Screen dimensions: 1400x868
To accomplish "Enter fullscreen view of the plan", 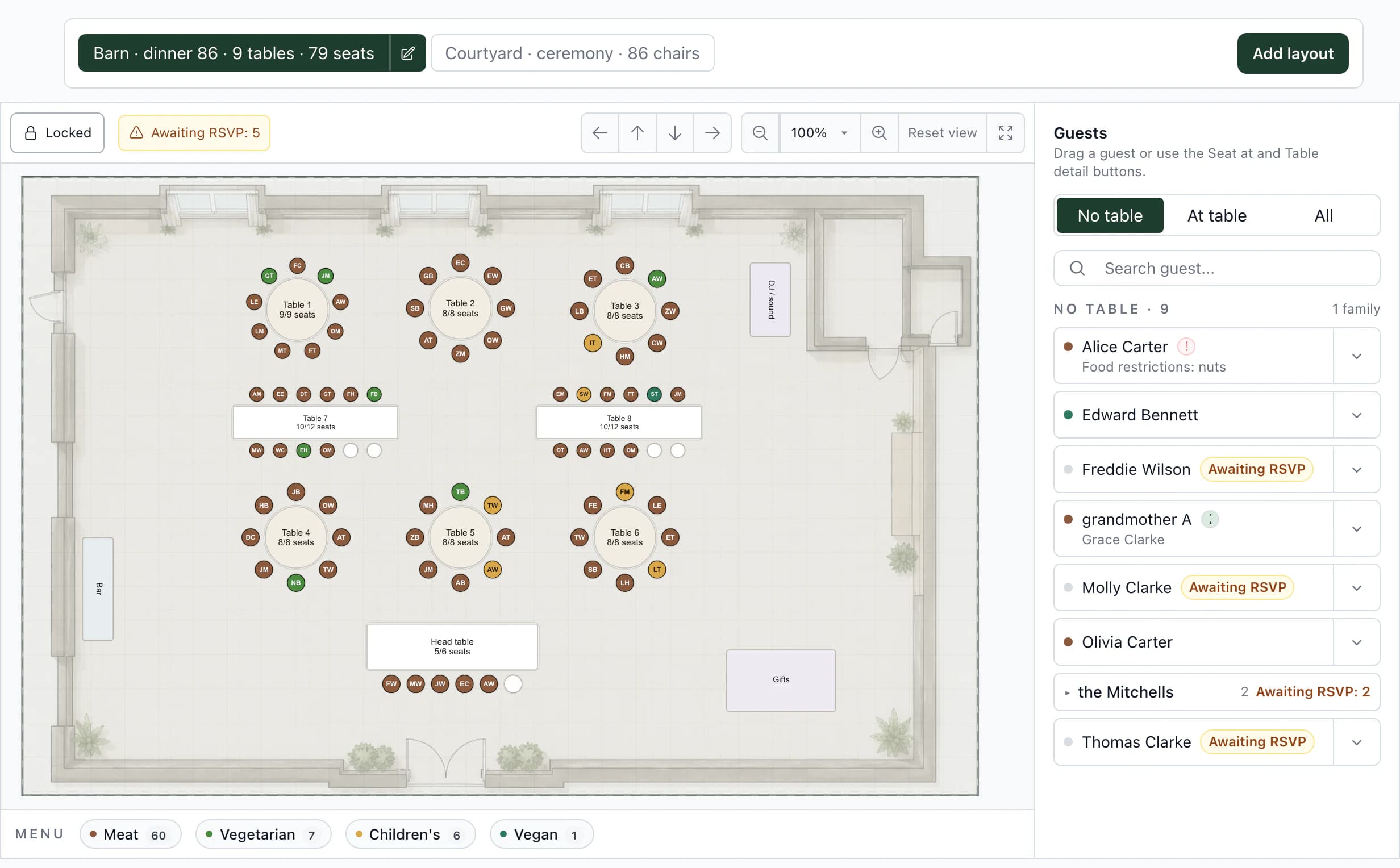I will [x=1005, y=133].
